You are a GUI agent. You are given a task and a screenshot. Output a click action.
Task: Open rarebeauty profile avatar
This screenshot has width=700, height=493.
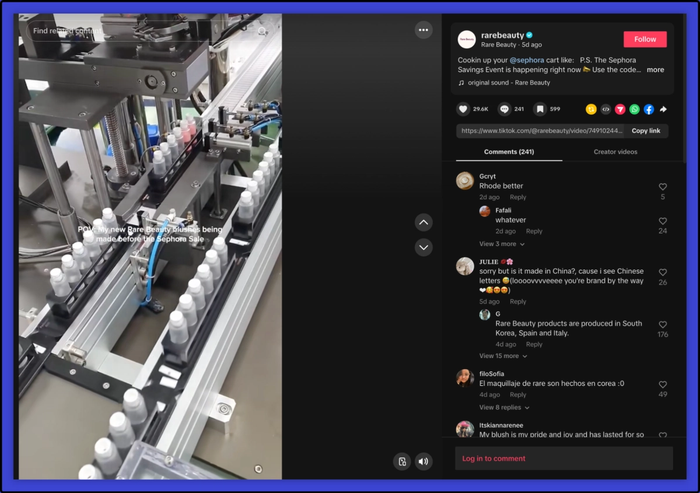467,39
